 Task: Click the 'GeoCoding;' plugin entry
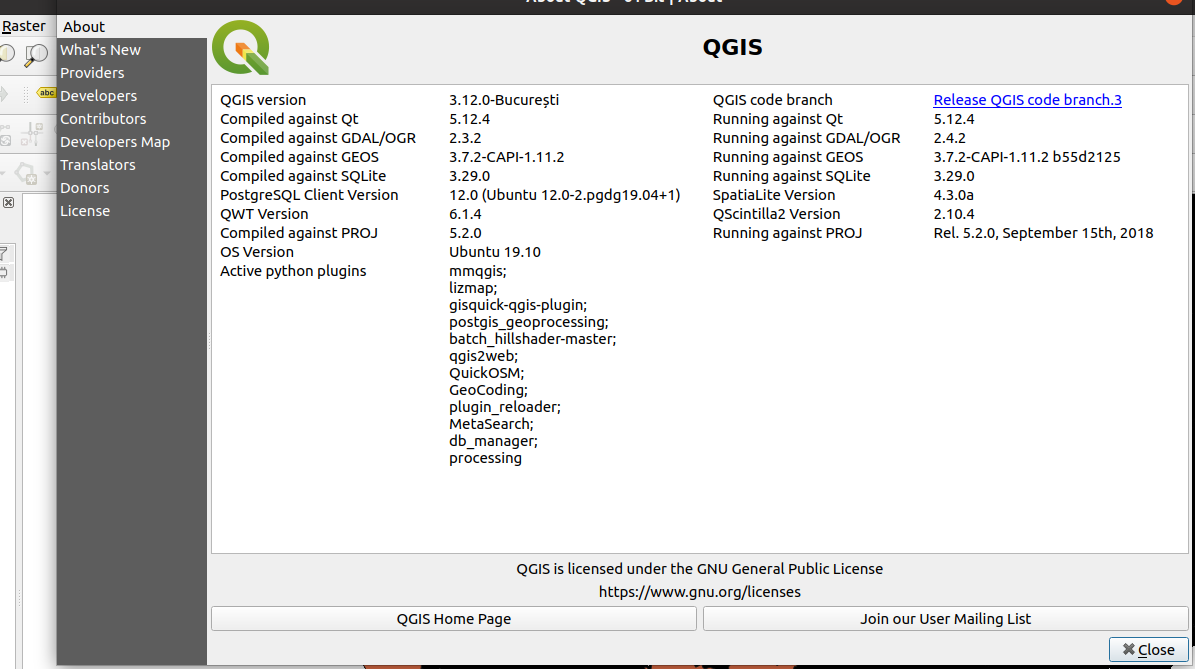point(489,390)
